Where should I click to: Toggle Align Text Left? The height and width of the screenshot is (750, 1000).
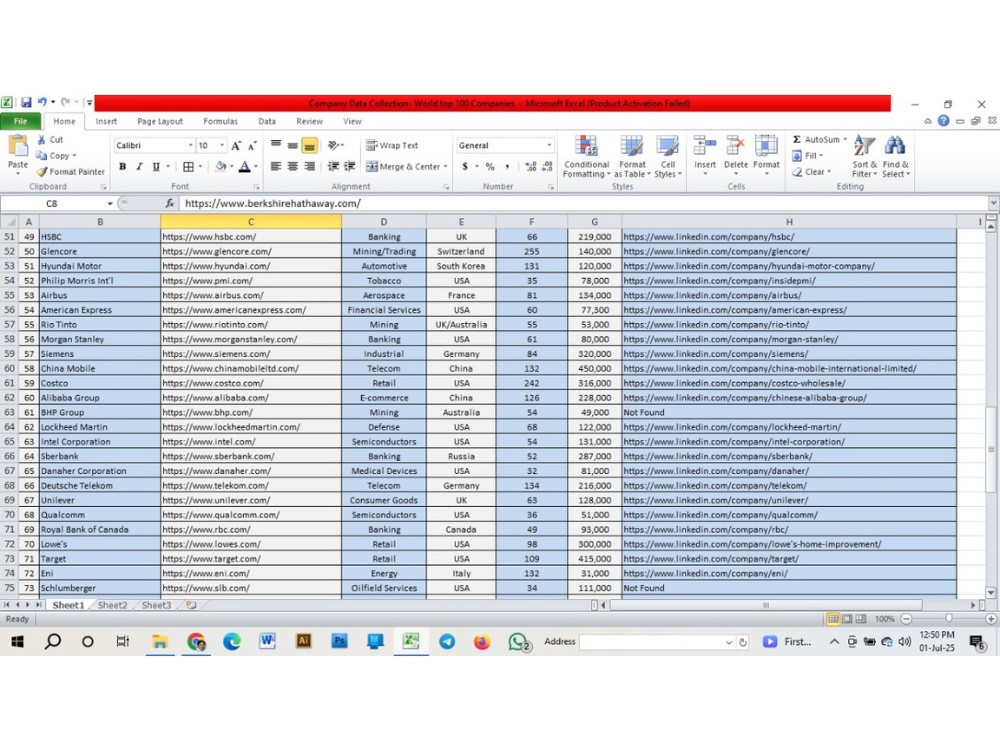tap(276, 166)
